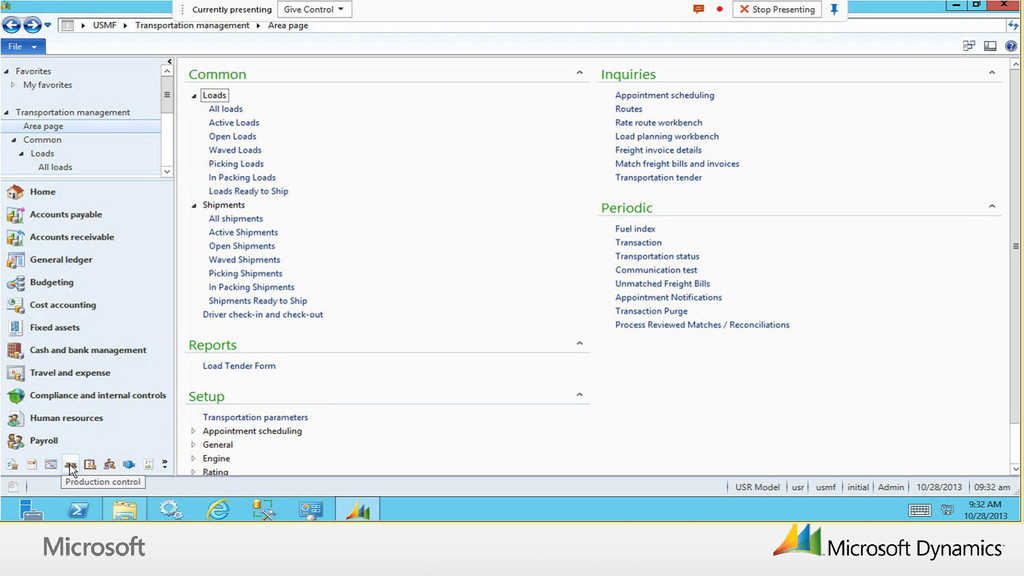The width and height of the screenshot is (1024, 576).
Task: Open the Give Control dropdown
Action: [314, 9]
